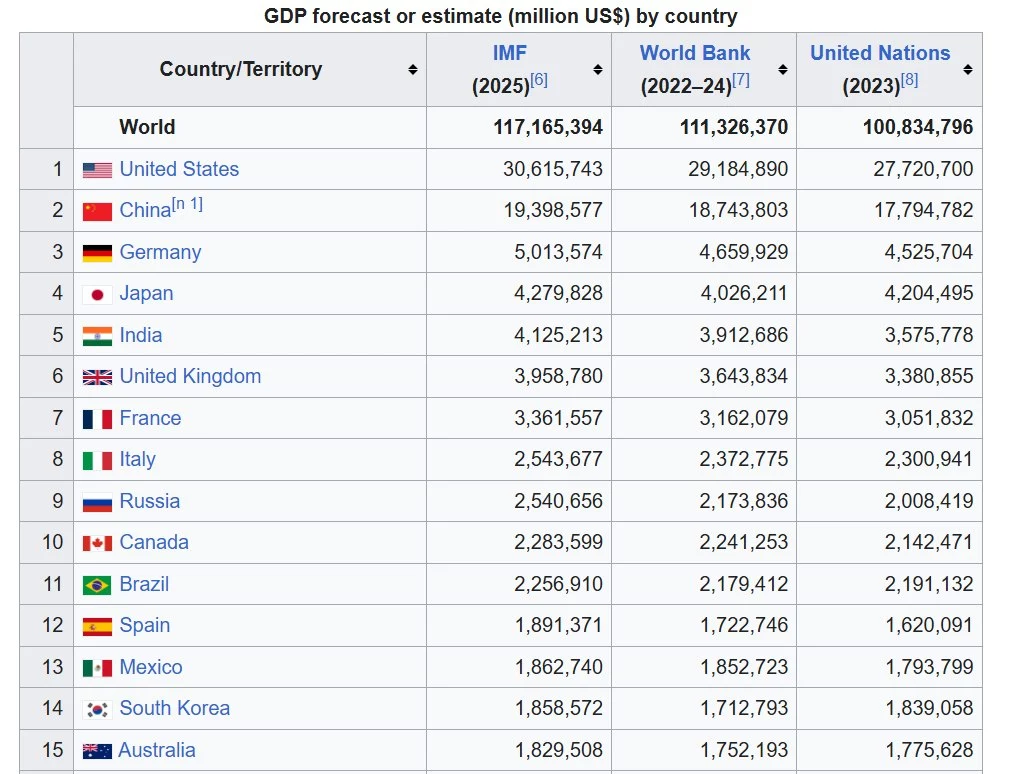Image resolution: width=1009 pixels, height=774 pixels.
Task: Select Brazil UN value 2,191,132
Action: click(929, 584)
